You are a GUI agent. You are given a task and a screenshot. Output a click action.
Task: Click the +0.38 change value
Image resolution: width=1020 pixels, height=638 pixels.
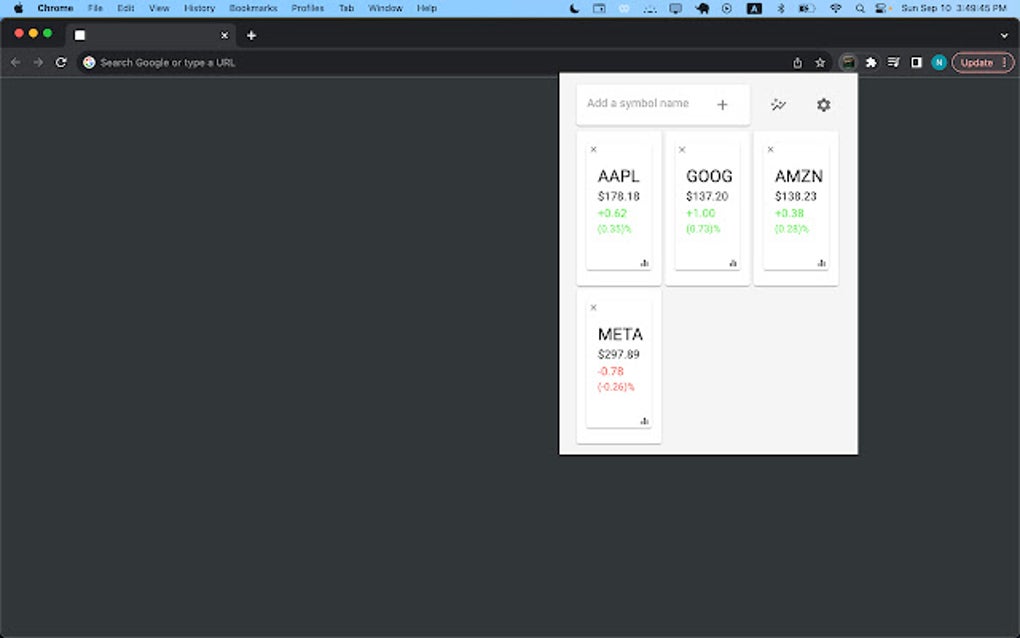click(x=789, y=213)
